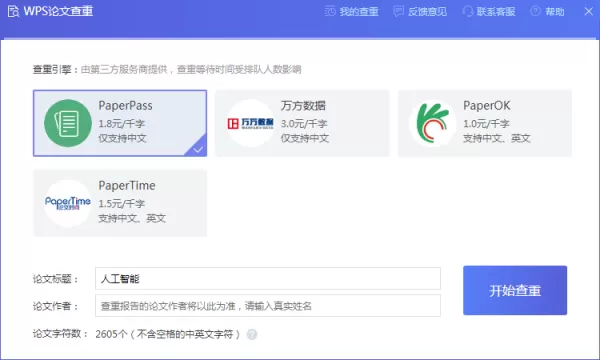Select the 万方数据 engine card
The height and width of the screenshot is (360, 600).
[x=302, y=123]
